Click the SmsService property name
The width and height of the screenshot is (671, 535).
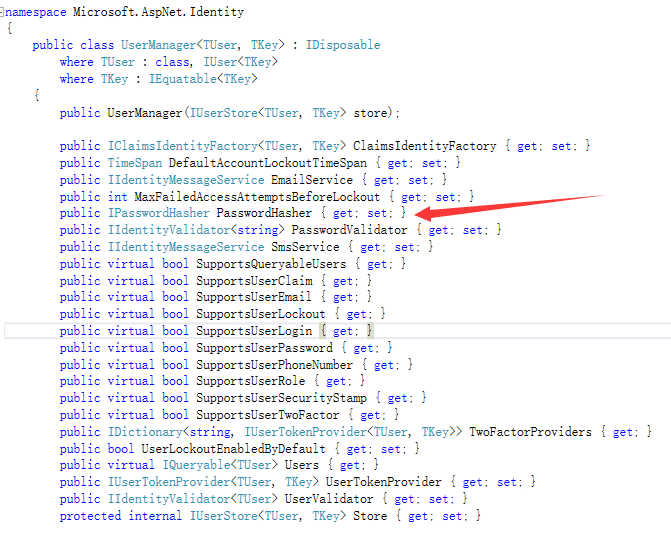(x=305, y=247)
